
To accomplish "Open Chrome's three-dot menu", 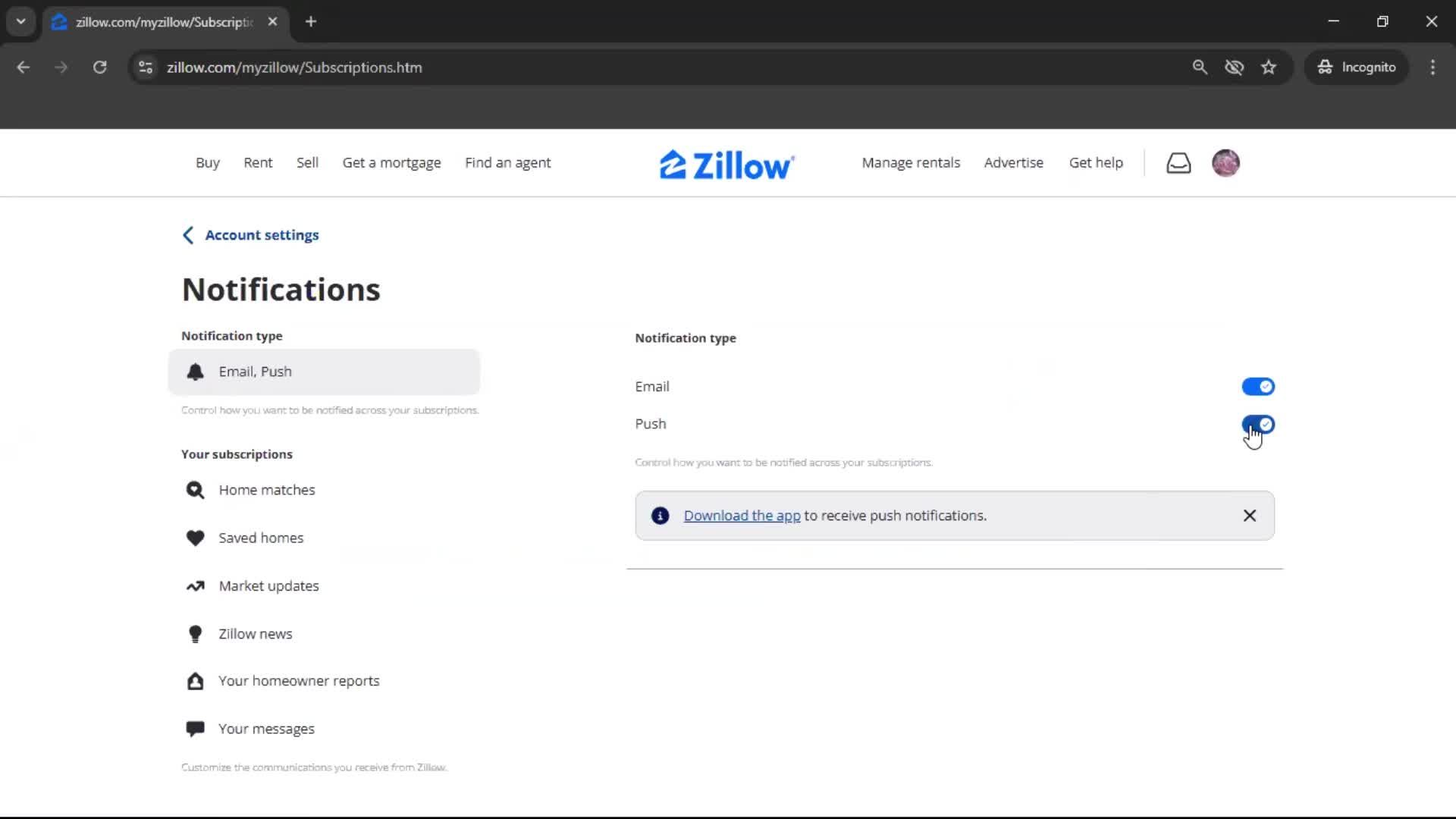I will click(1432, 67).
